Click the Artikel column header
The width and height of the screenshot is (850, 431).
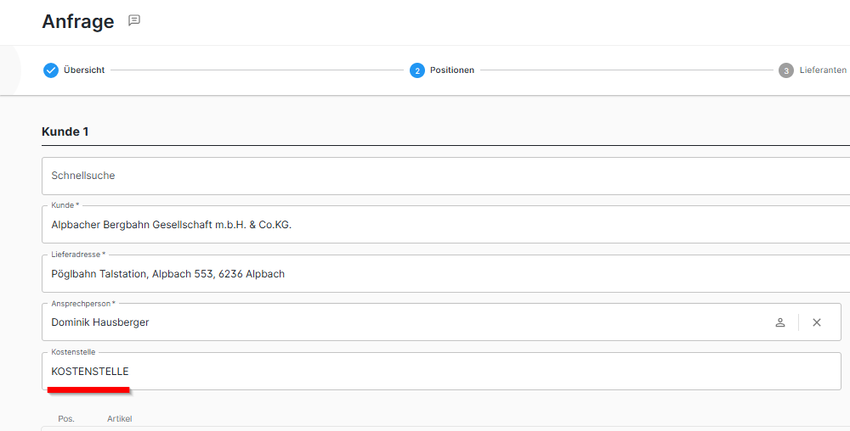119,418
